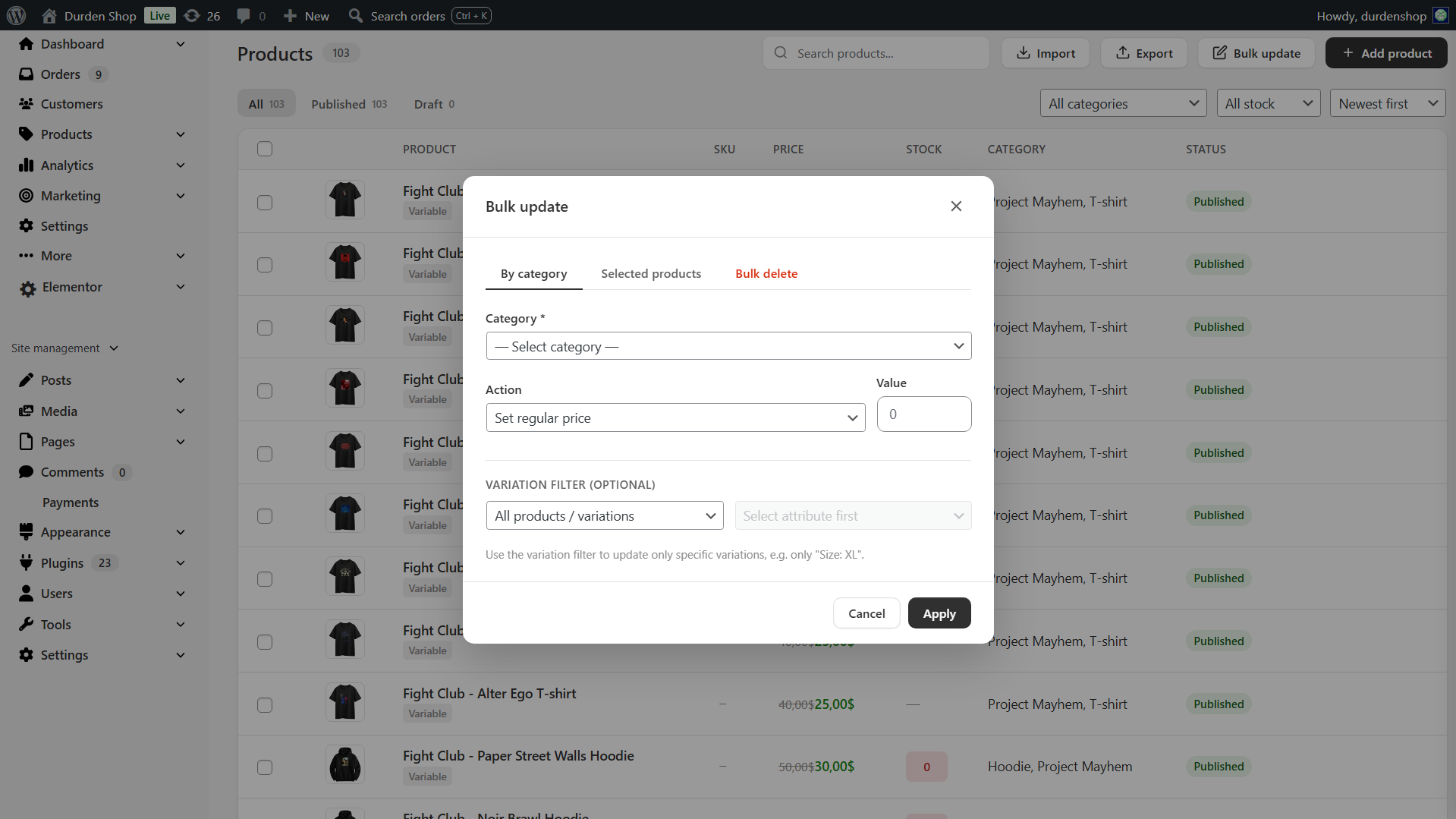Switch to the Selected products tab
Screen dimensions: 1456x819
click(x=650, y=273)
